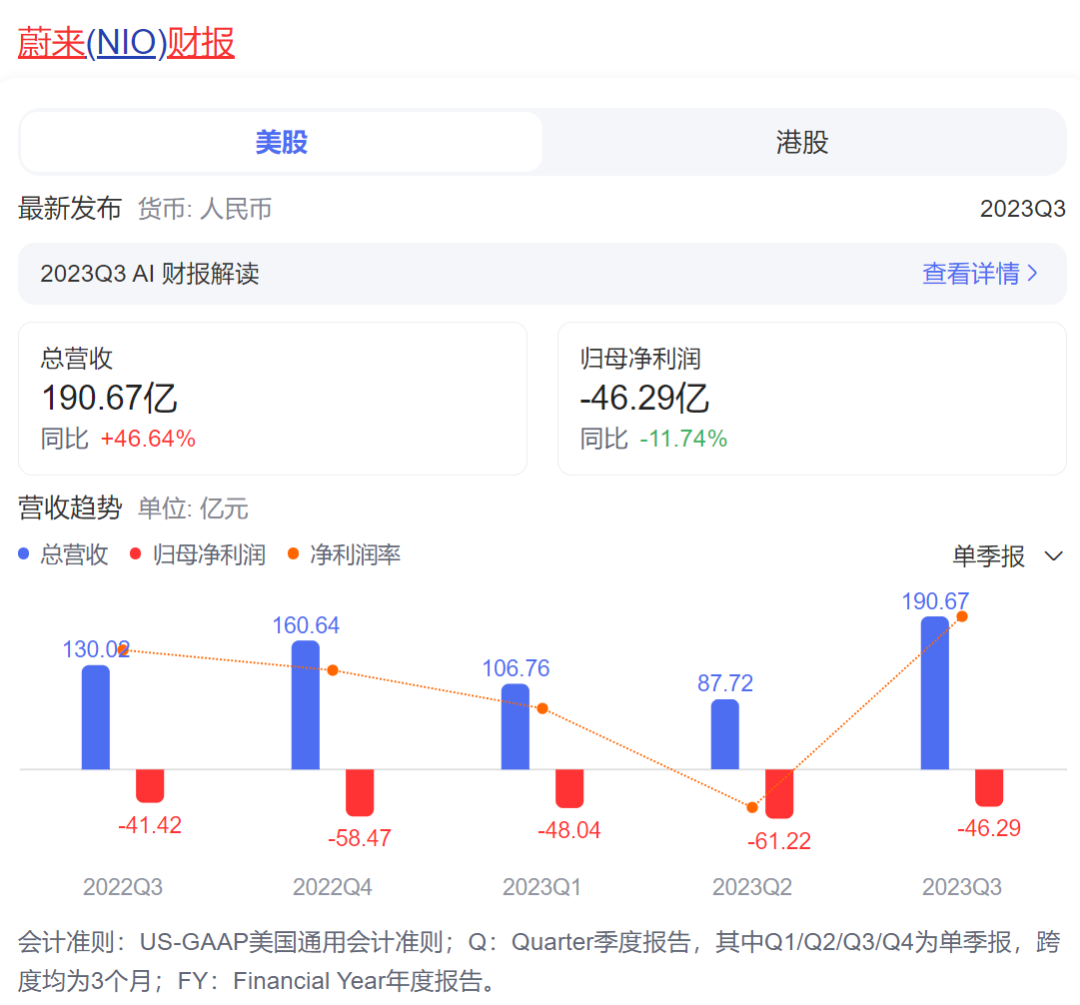Click the blue 2023Q1 revenue bar
The width and height of the screenshot is (1080, 1005).
pos(515,727)
